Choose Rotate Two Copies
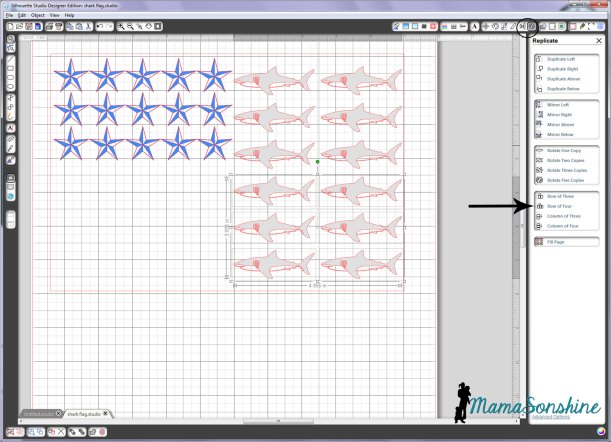611x442 pixels. click(567, 160)
